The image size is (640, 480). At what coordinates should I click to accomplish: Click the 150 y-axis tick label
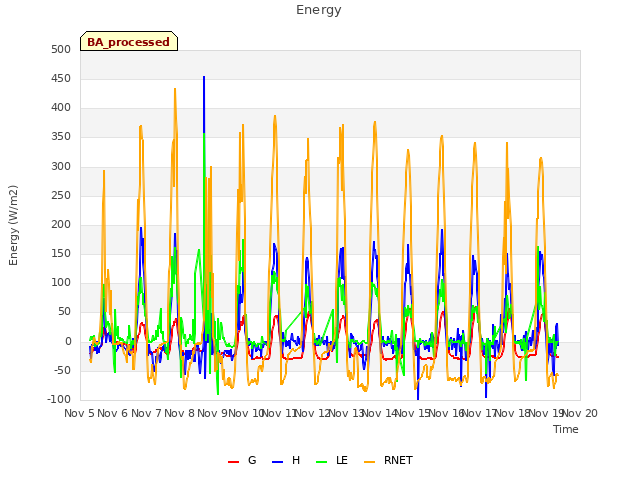click(61, 253)
